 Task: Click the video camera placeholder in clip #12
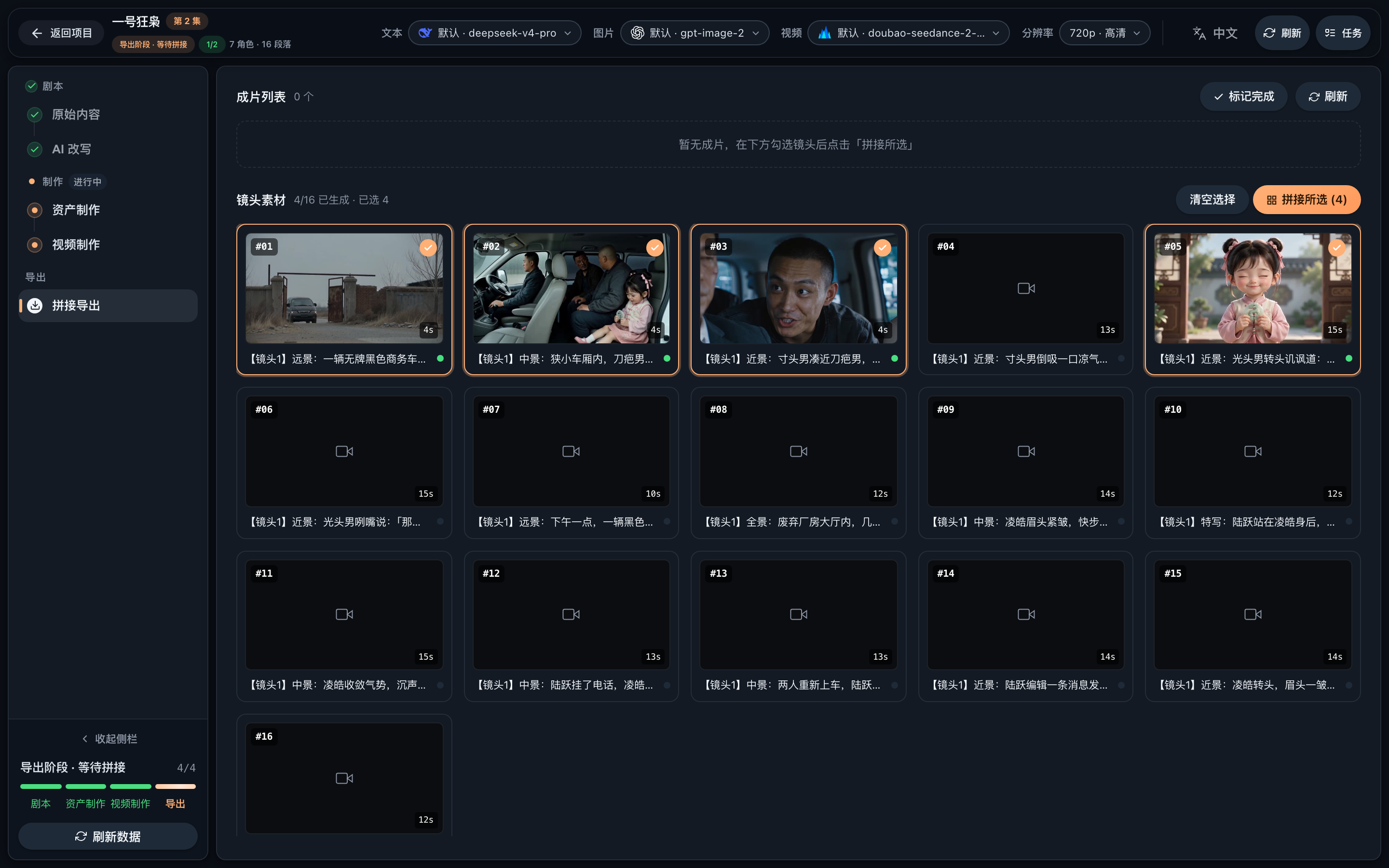[571, 614]
